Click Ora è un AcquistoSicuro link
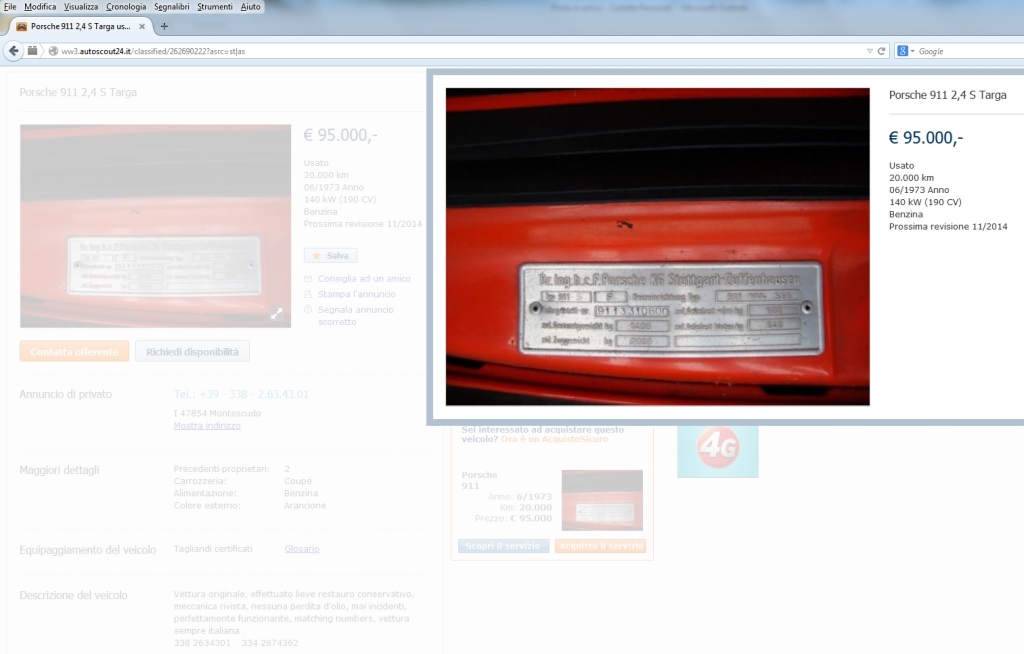Viewport: 1024px width, 654px height. click(x=554, y=439)
